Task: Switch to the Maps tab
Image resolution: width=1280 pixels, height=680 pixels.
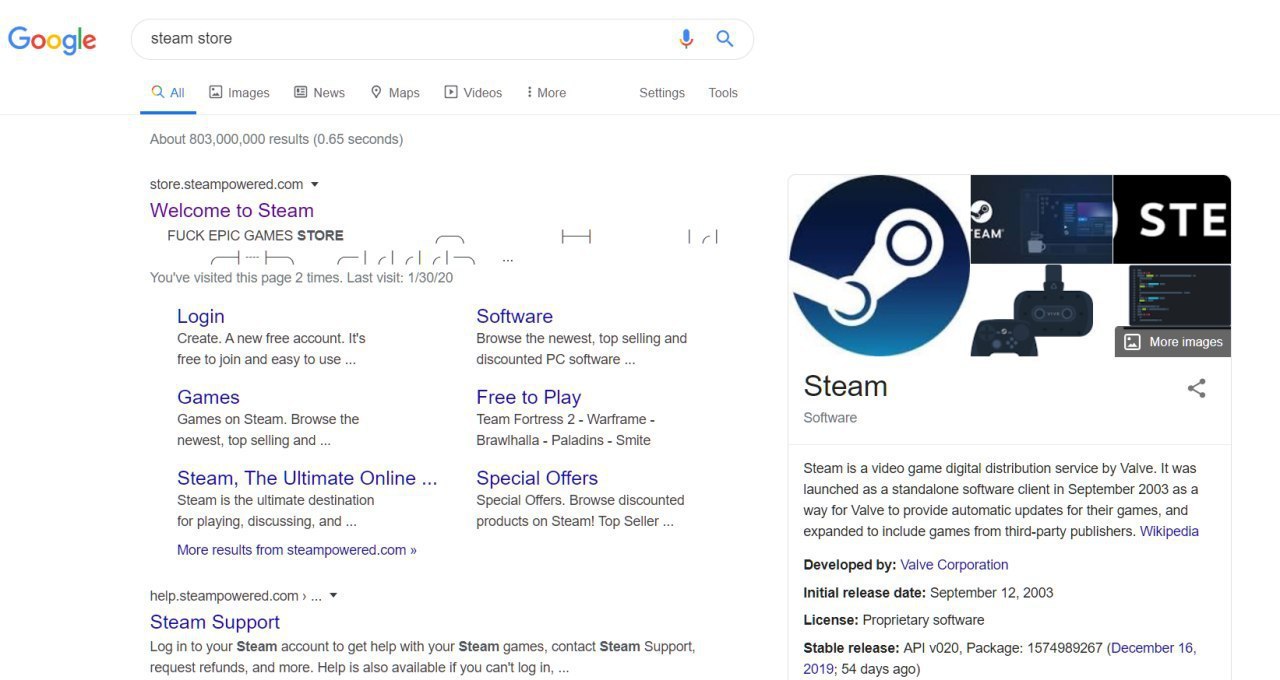Action: pyautogui.click(x=395, y=92)
